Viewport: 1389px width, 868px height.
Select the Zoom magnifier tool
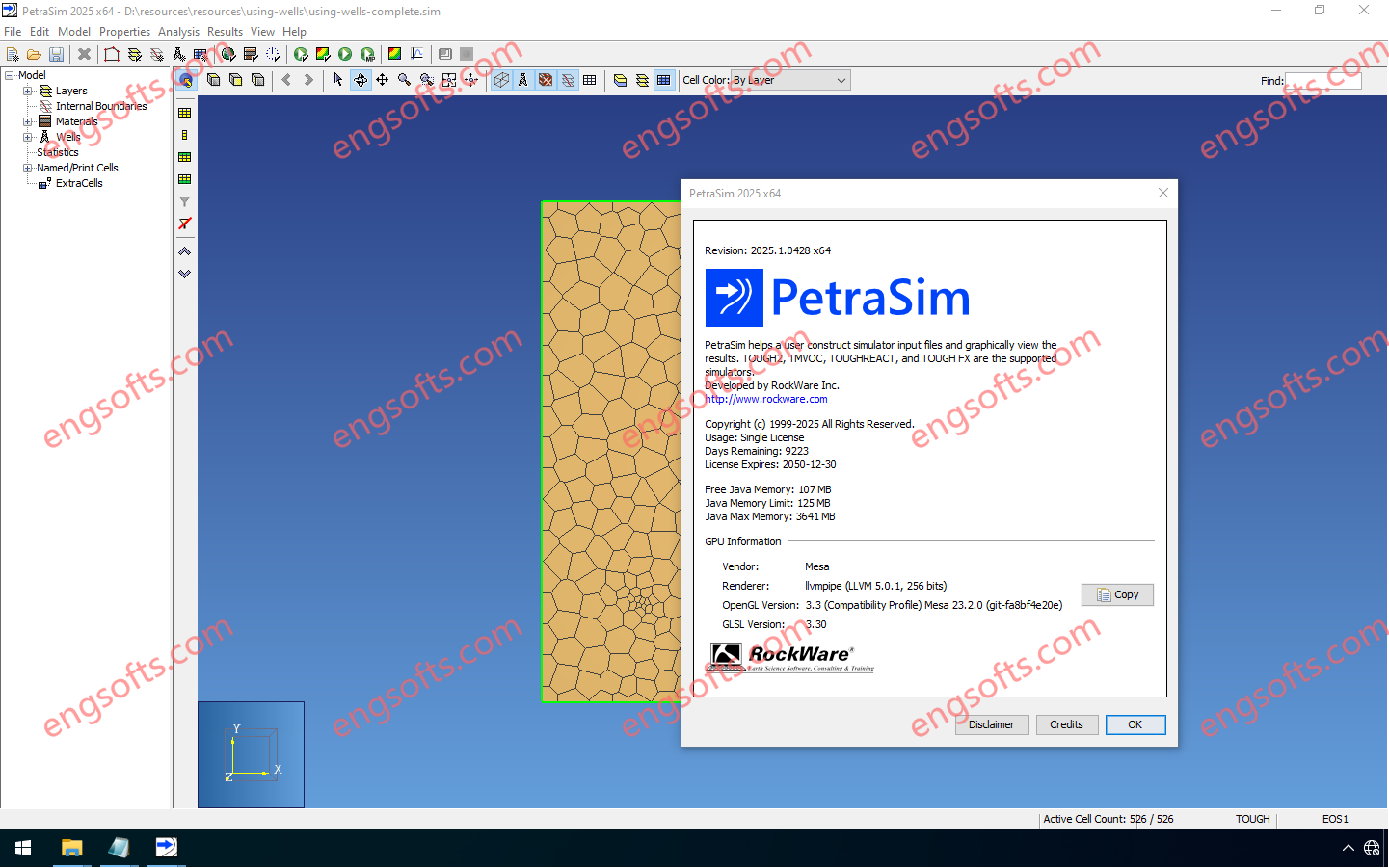[405, 80]
